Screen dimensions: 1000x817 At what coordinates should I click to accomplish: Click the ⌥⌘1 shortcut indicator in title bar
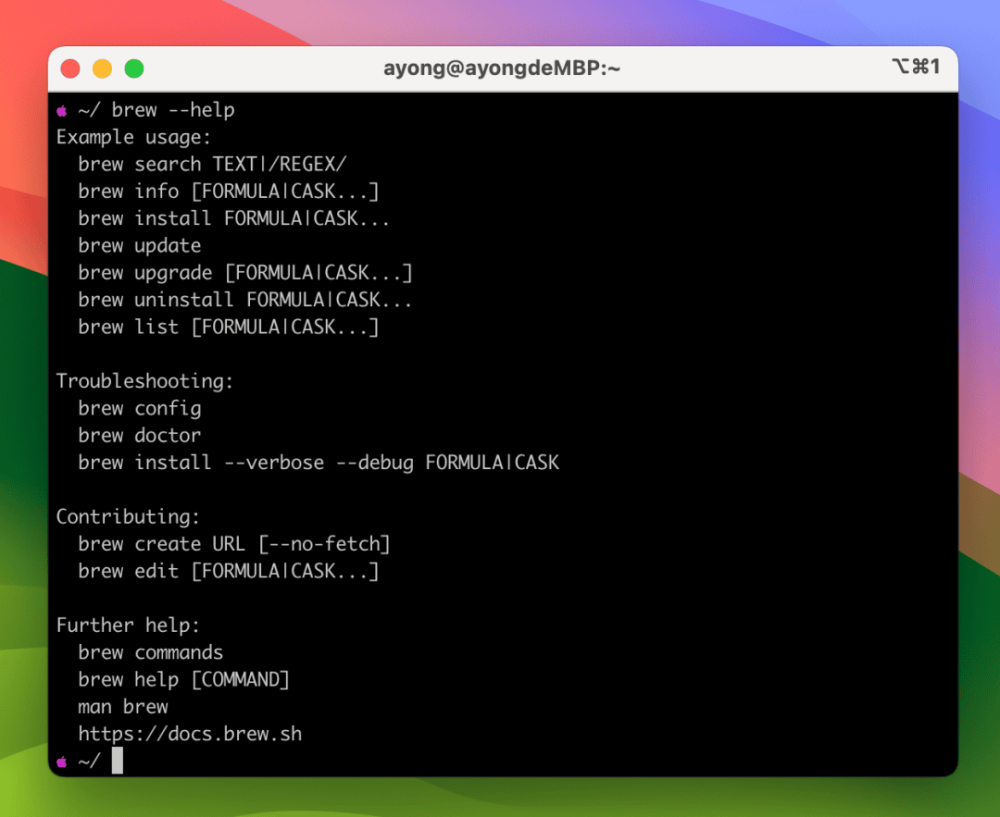click(916, 66)
